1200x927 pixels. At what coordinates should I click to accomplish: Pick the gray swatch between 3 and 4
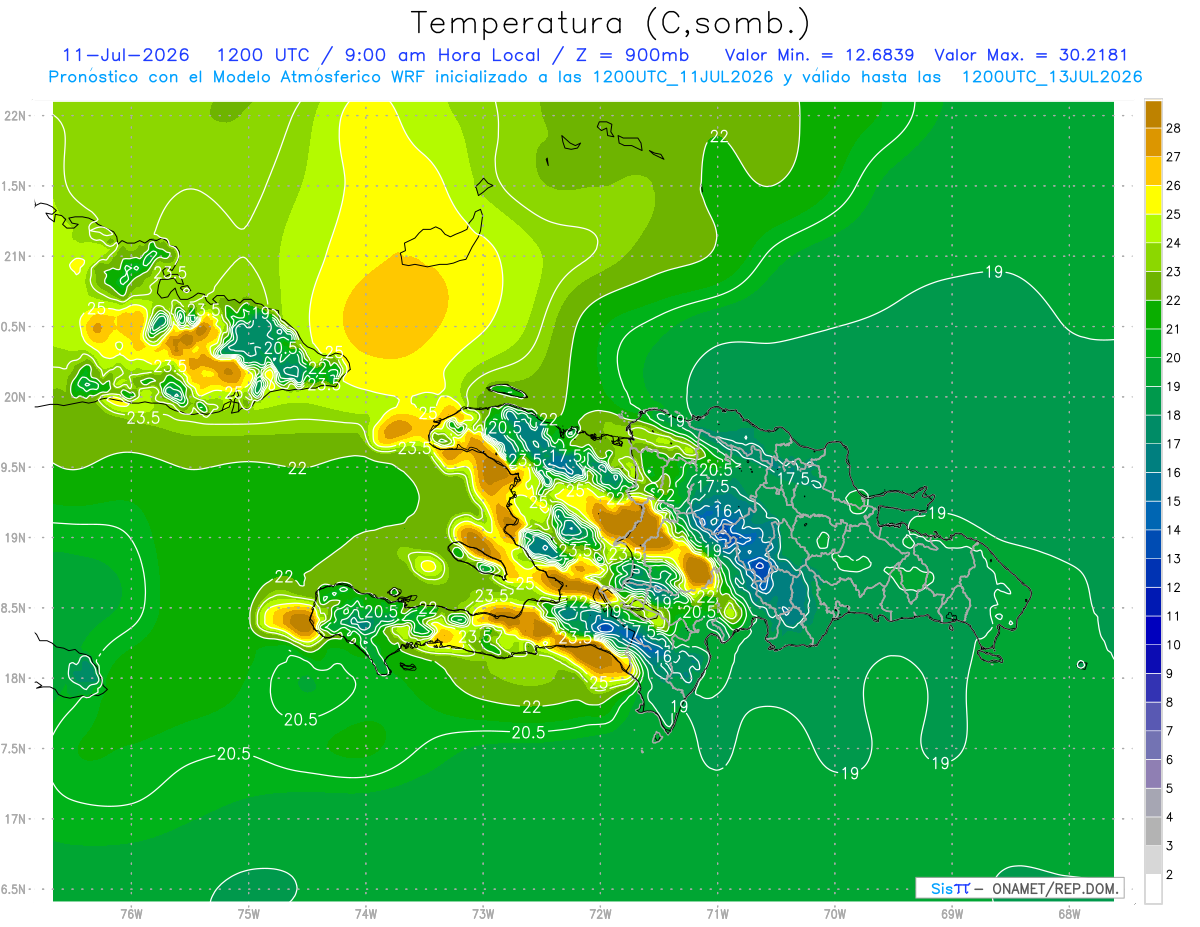click(x=1153, y=831)
